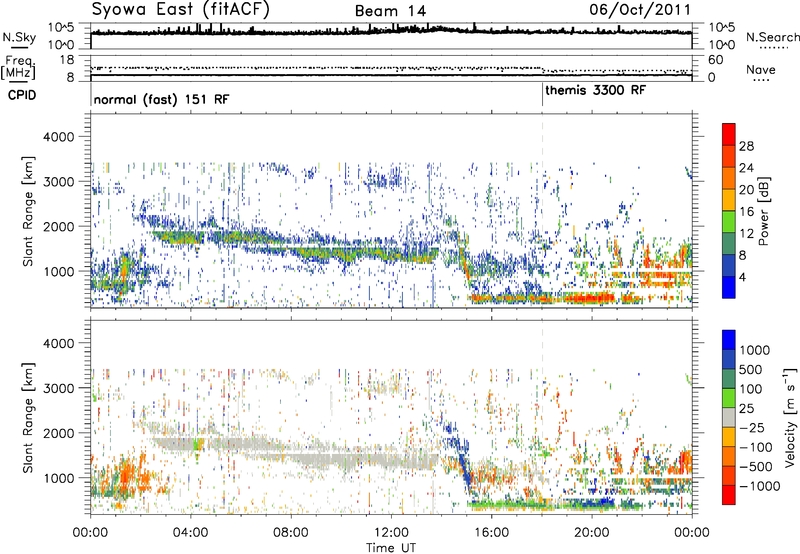Viewport: 800px width, 554px height.
Task: Click the '12' label on the power colorbar
Action: tap(746, 234)
